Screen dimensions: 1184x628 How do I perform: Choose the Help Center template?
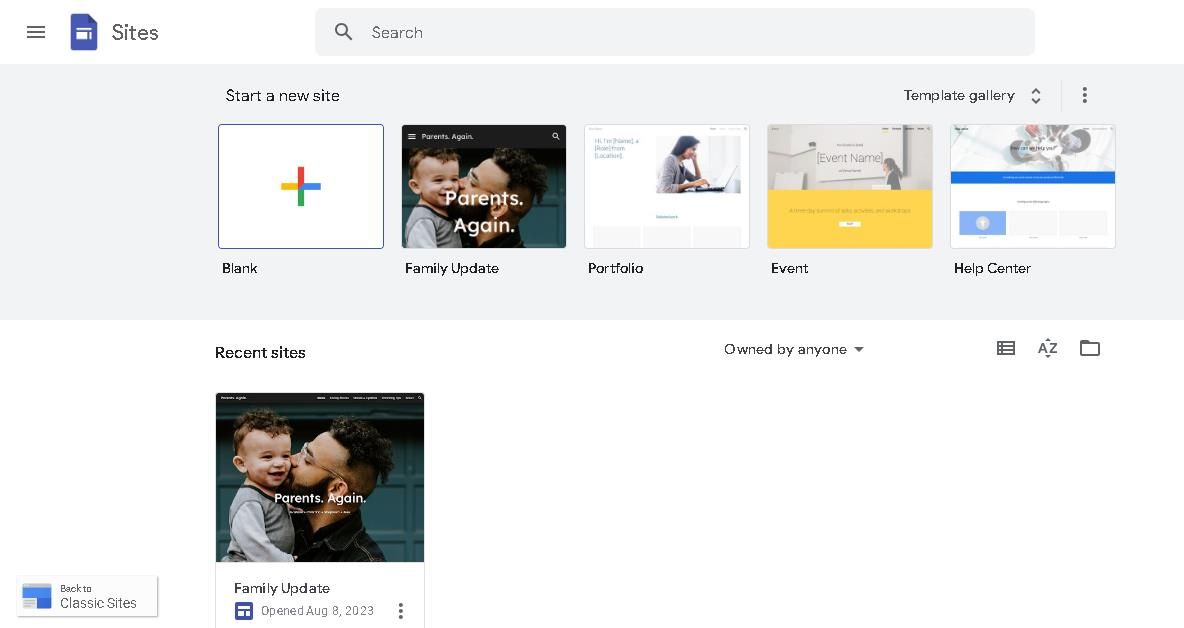coord(1032,186)
